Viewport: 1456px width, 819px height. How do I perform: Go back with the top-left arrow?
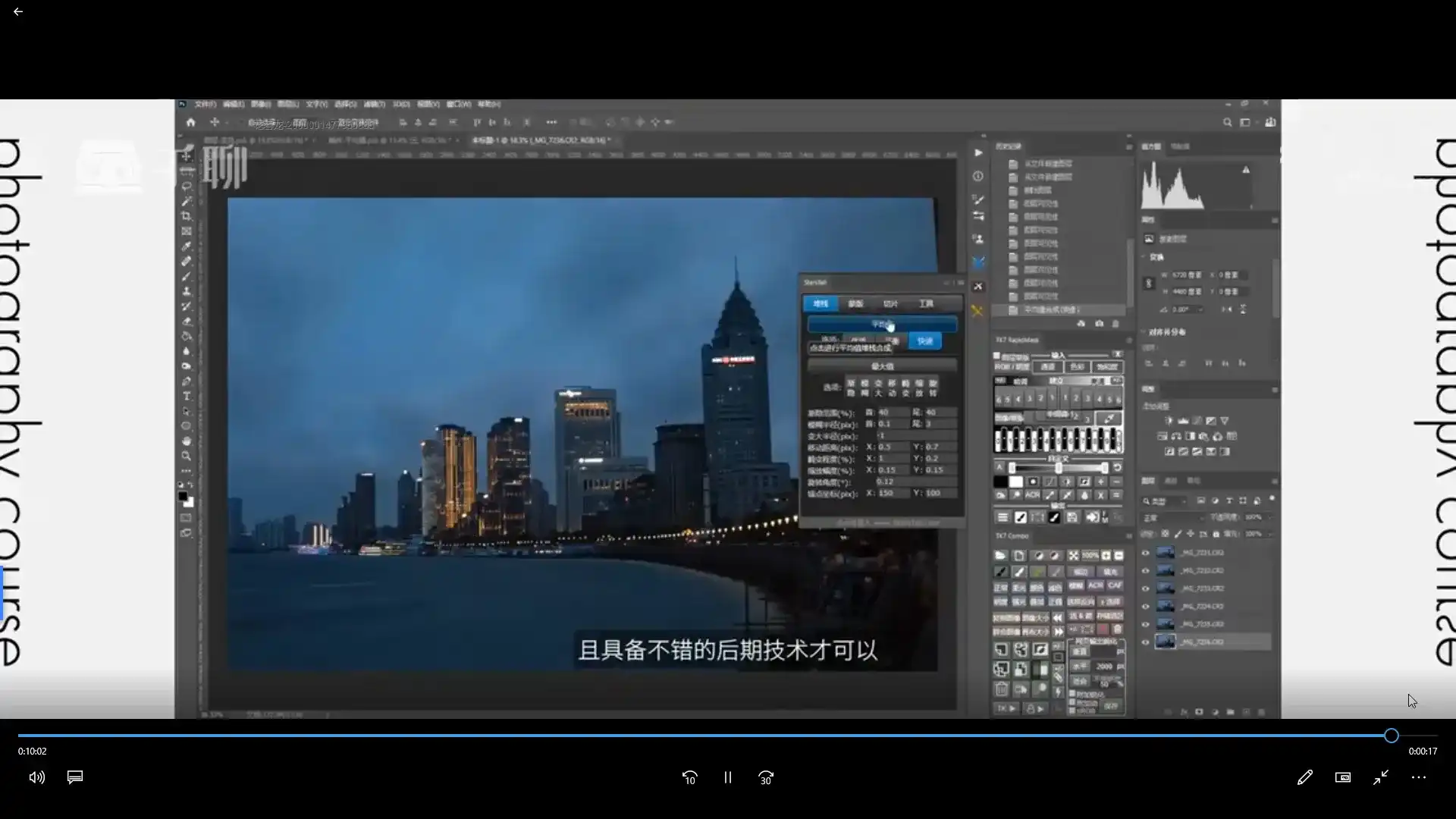click(18, 12)
